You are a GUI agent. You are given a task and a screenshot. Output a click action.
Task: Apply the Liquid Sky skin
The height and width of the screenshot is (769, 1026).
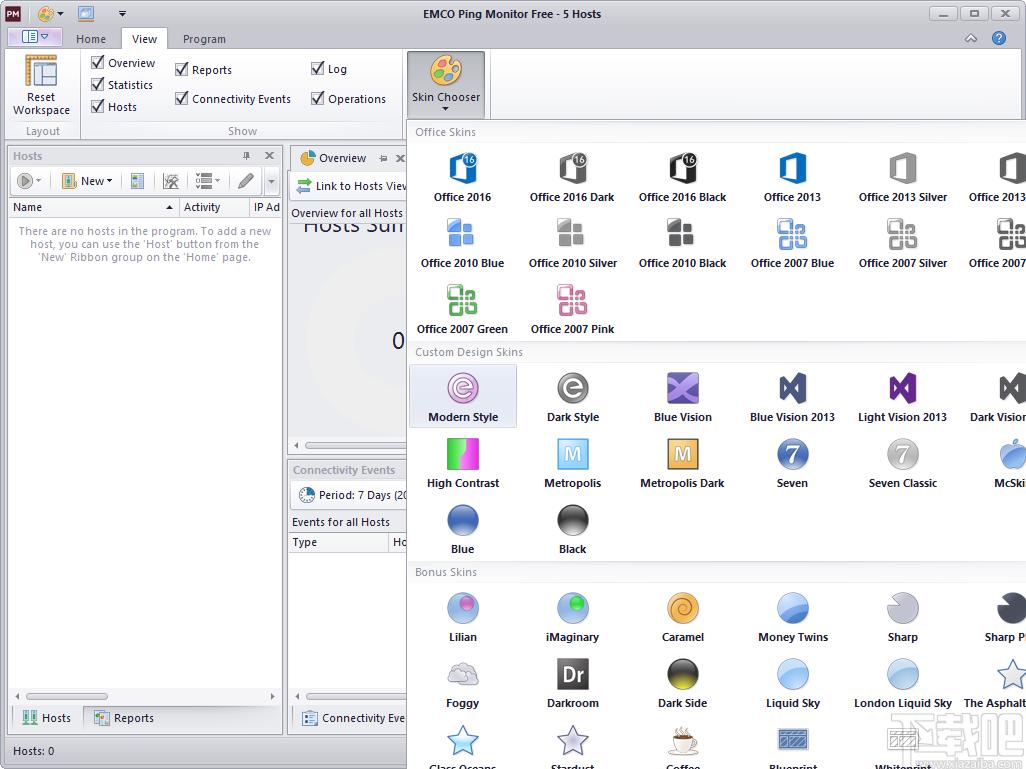792,683
